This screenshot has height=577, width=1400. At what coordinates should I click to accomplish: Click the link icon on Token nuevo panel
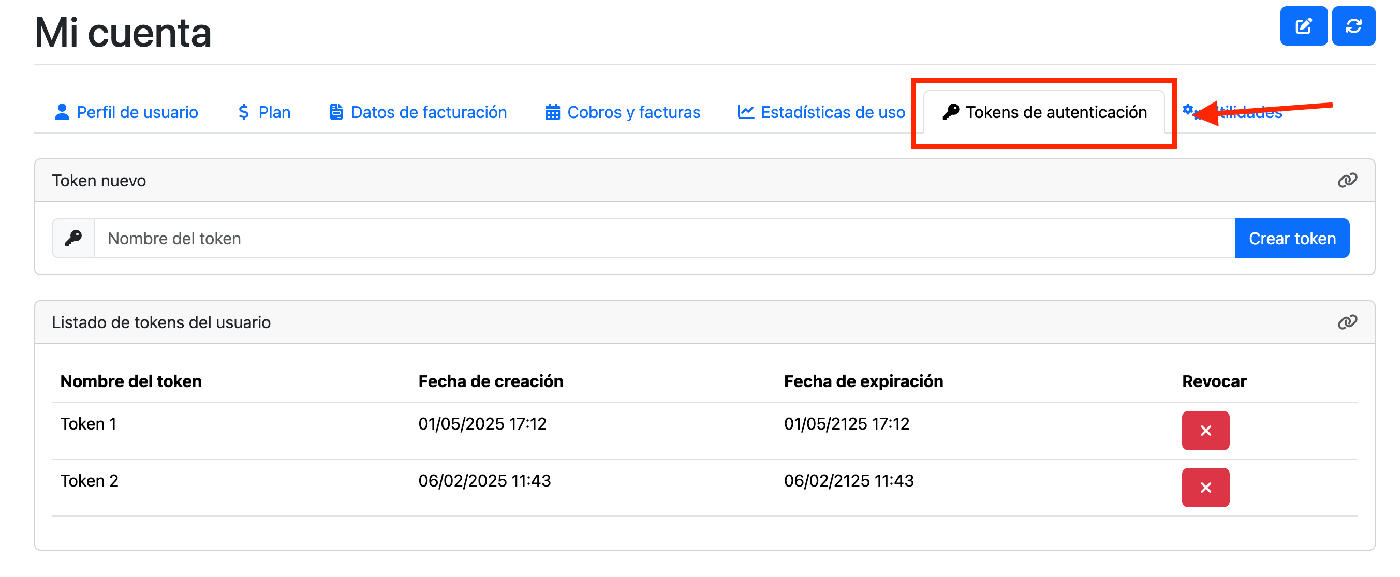1347,180
